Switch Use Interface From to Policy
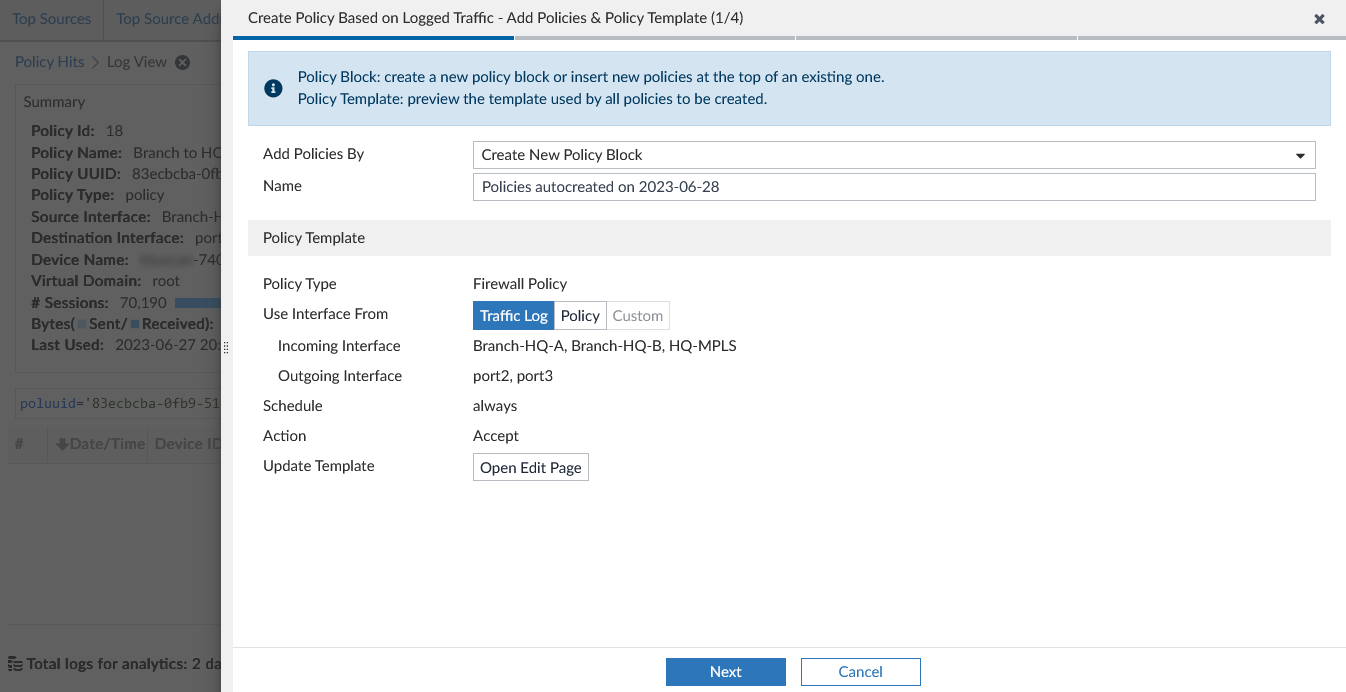 (580, 316)
